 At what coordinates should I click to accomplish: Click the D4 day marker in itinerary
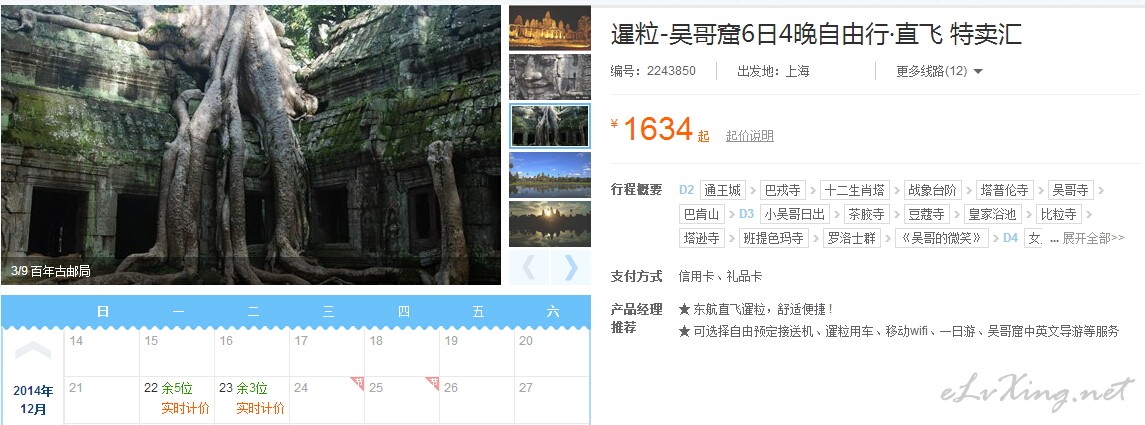1010,238
